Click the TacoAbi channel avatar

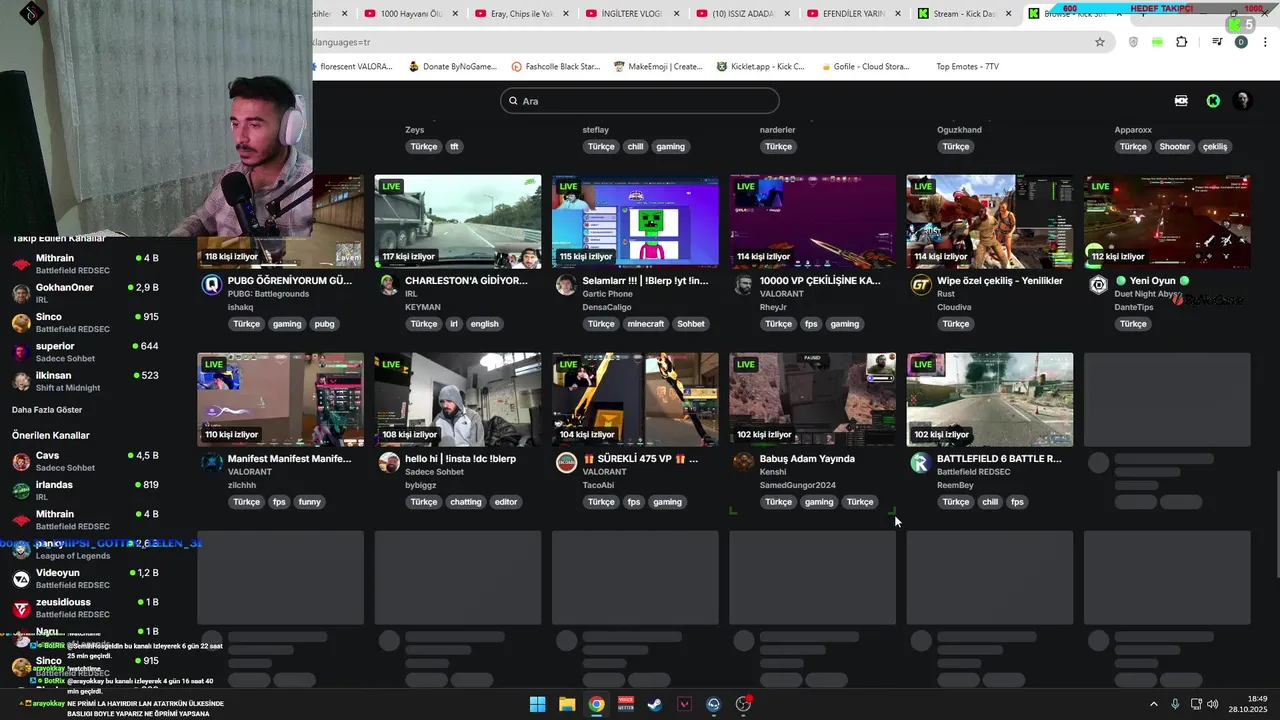(x=566, y=463)
